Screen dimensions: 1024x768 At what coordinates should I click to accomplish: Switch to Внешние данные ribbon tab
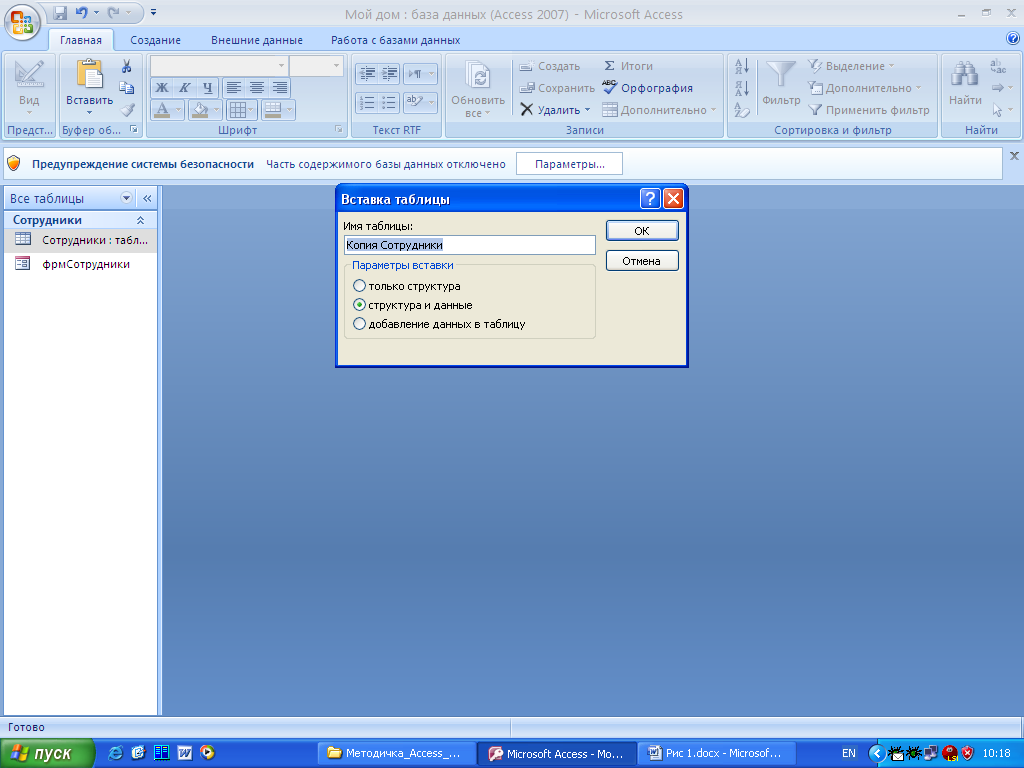[x=257, y=40]
